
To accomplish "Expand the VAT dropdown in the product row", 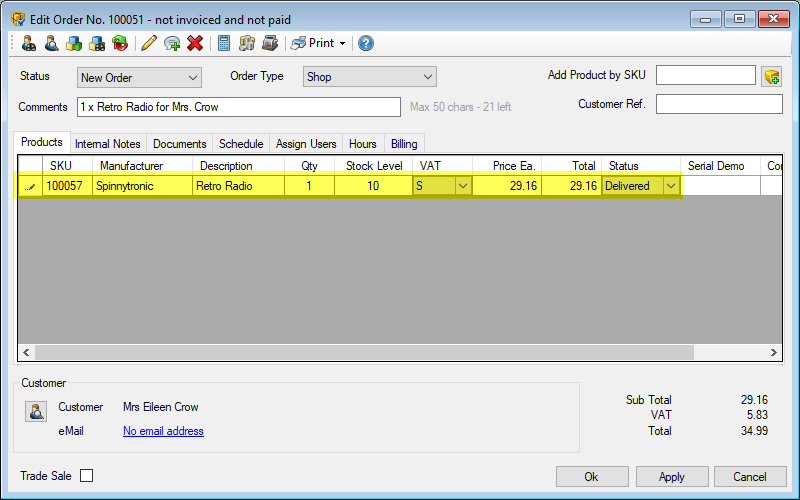I will click(462, 186).
